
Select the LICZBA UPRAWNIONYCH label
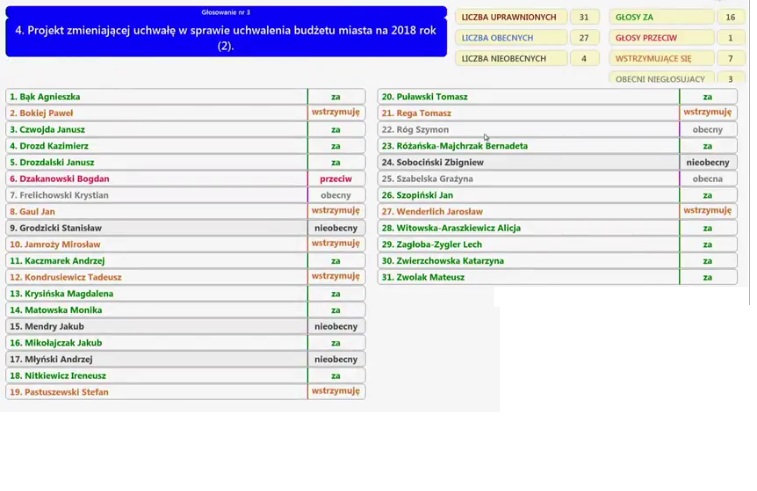coord(509,17)
